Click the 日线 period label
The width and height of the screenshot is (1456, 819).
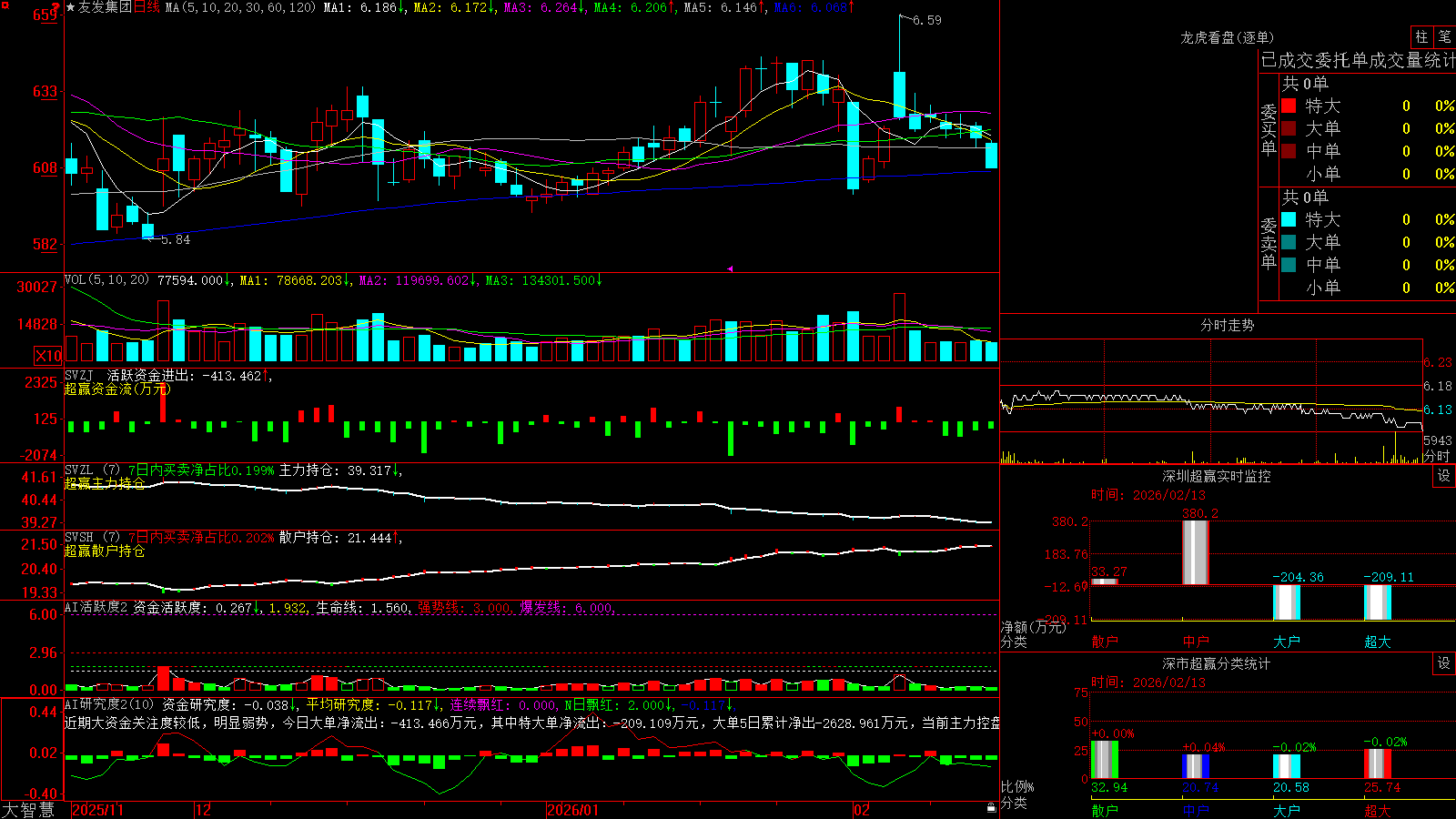(x=147, y=7)
